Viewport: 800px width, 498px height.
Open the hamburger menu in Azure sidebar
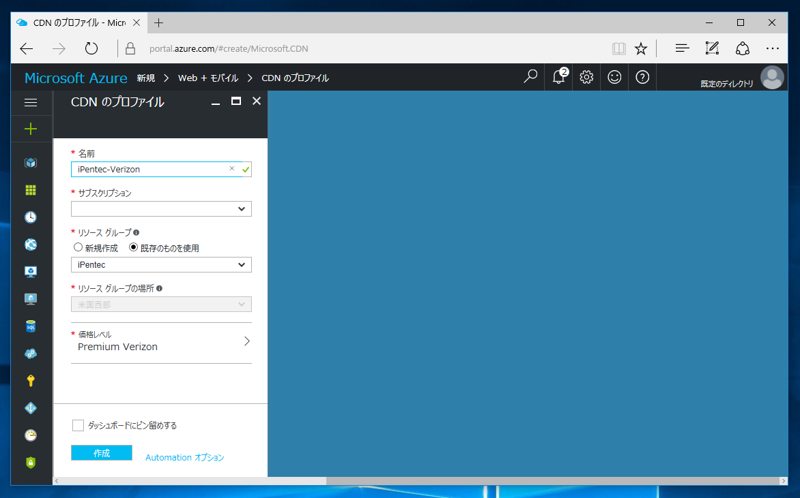(31, 103)
